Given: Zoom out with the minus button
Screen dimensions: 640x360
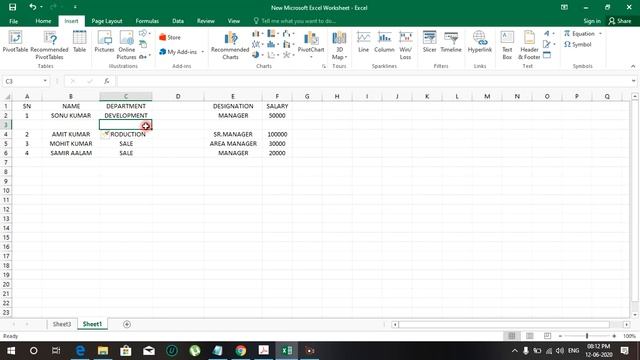Looking at the screenshot, I should pos(560,336).
